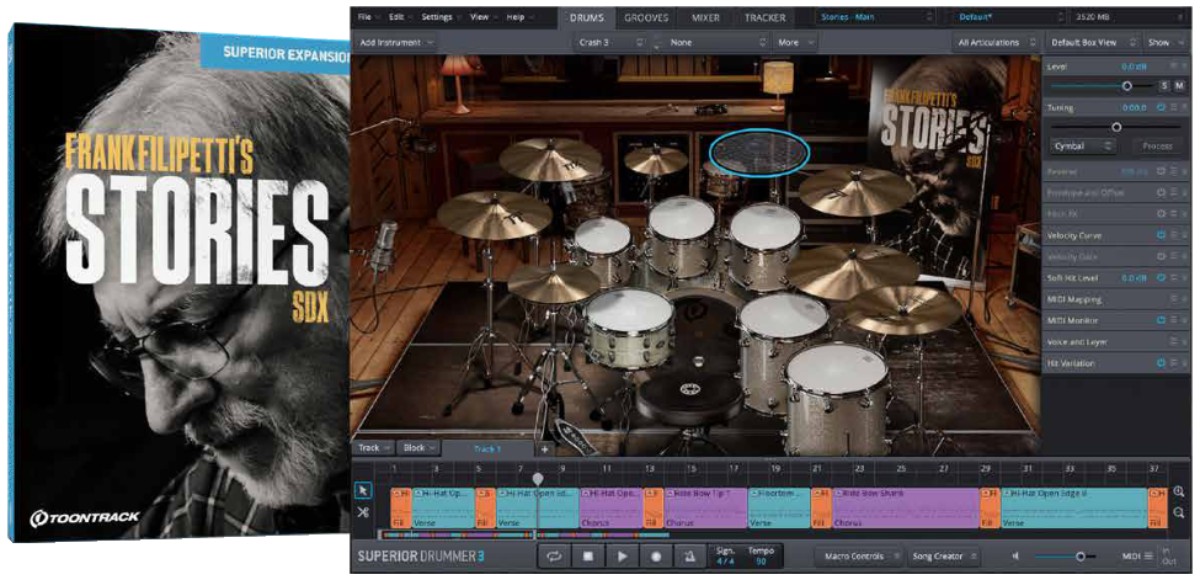Click the timeline zoom in magnifier
The image size is (1200, 580).
1180,491
